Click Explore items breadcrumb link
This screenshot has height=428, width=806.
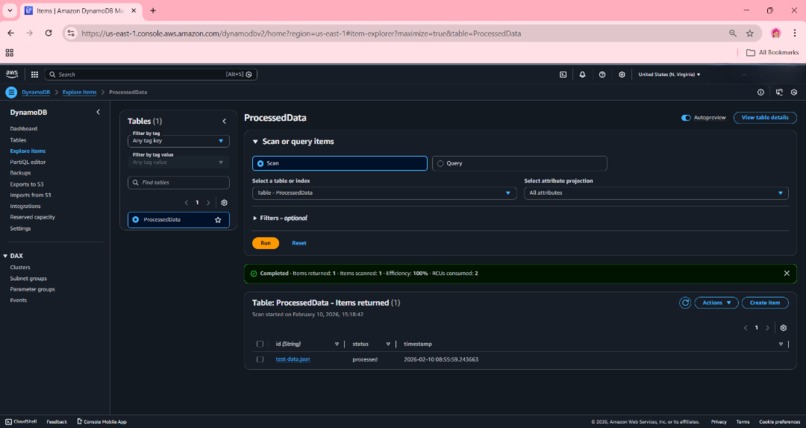click(x=79, y=92)
